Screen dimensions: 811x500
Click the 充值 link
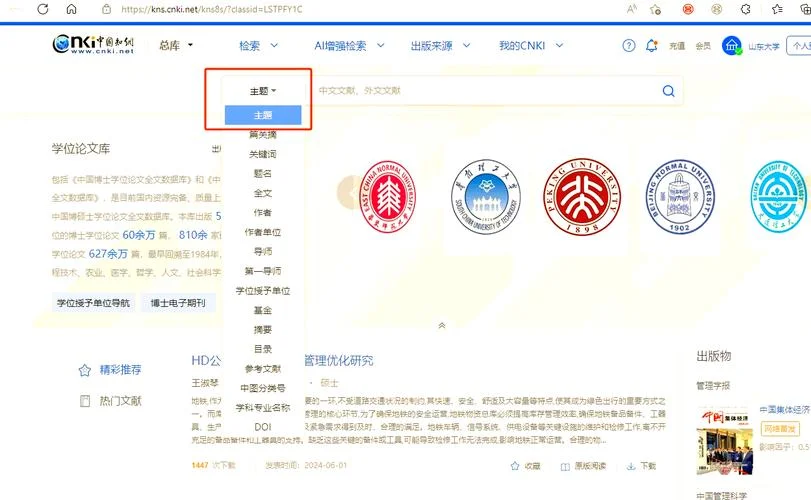pos(677,46)
